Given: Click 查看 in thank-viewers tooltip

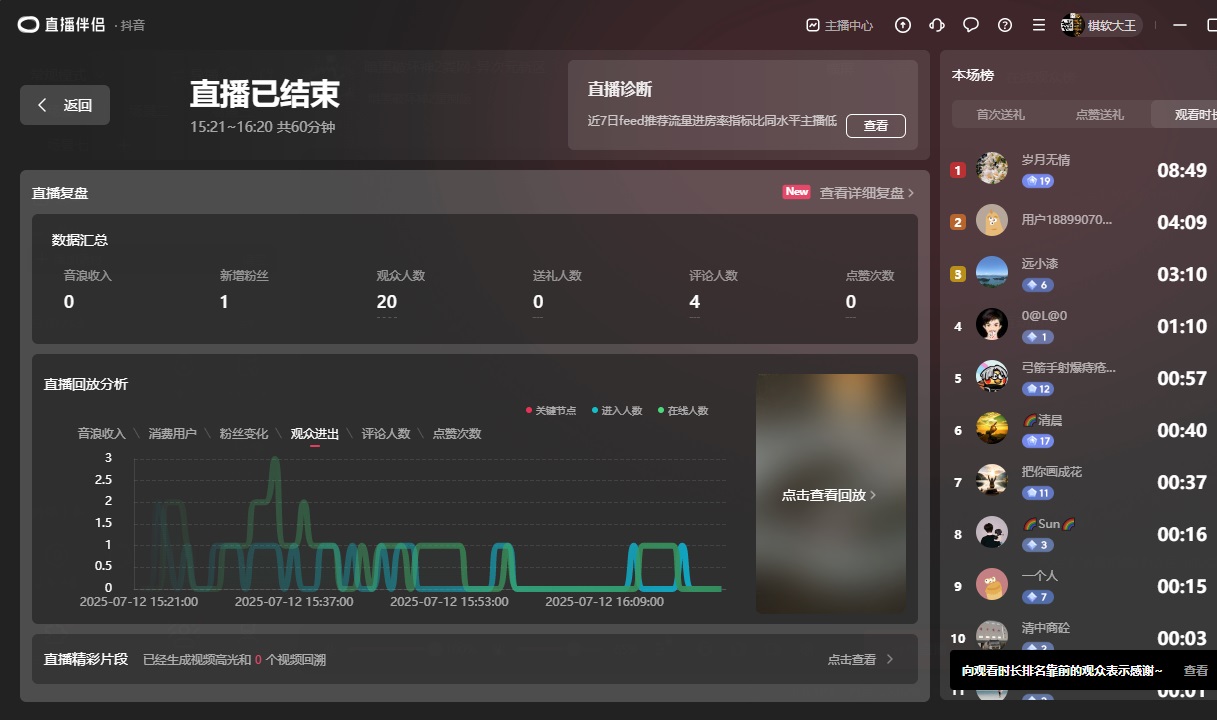Looking at the screenshot, I should tap(1196, 670).
